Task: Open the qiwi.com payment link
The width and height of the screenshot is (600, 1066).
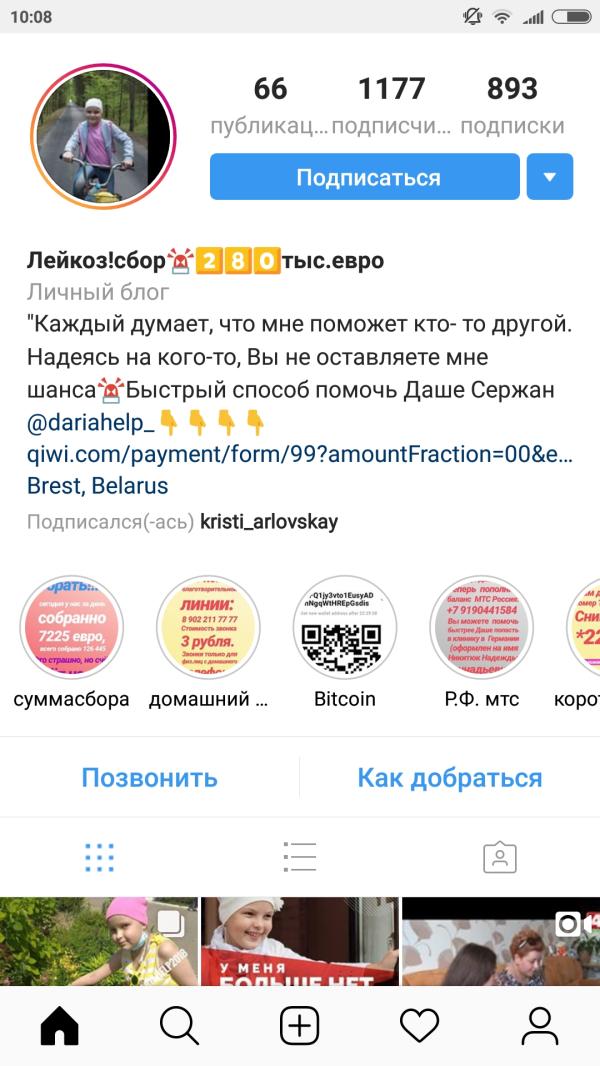Action: (300, 454)
